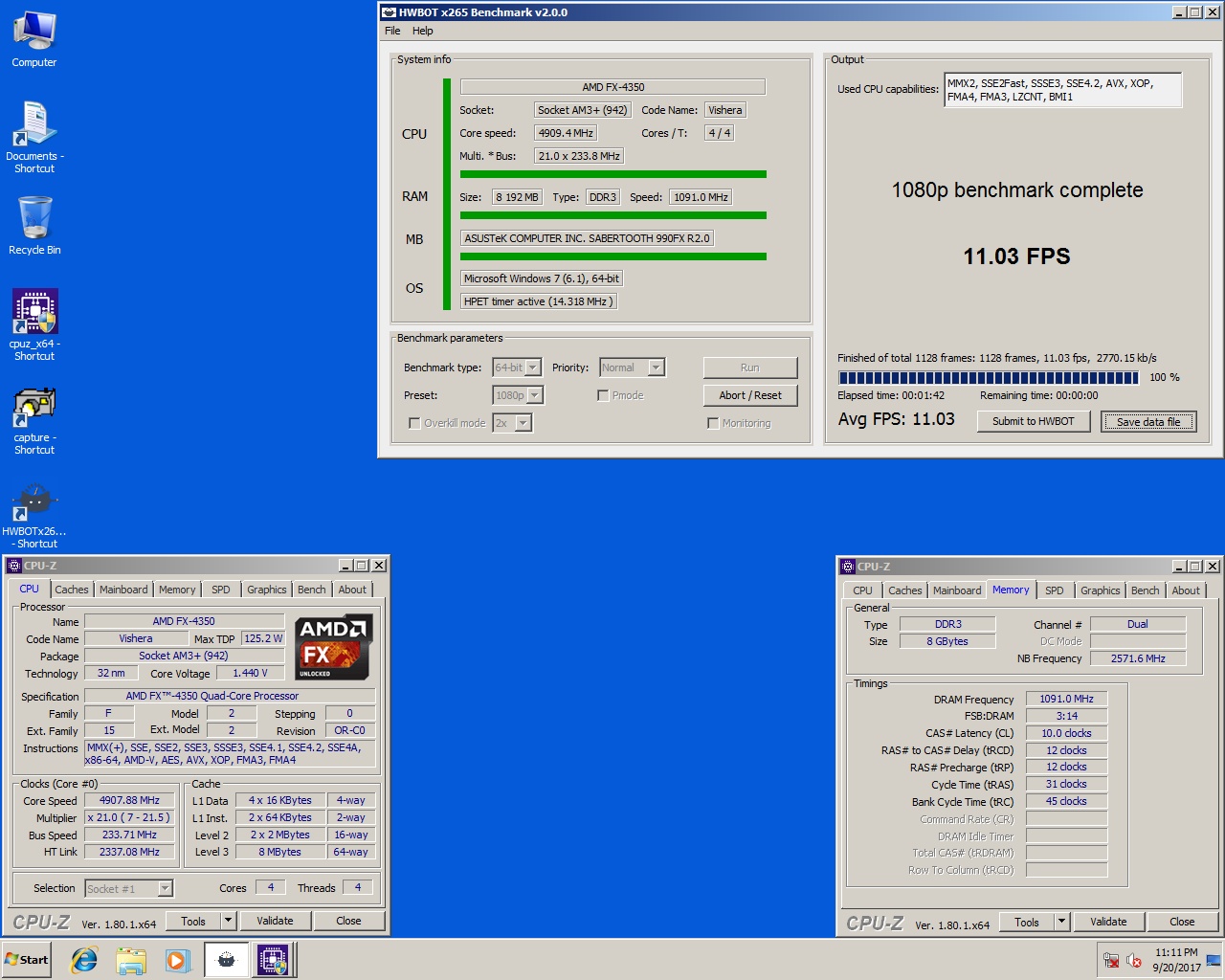This screenshot has height=980, width=1225.
Task: Open the File menu in HWBOT
Action: pos(392,31)
